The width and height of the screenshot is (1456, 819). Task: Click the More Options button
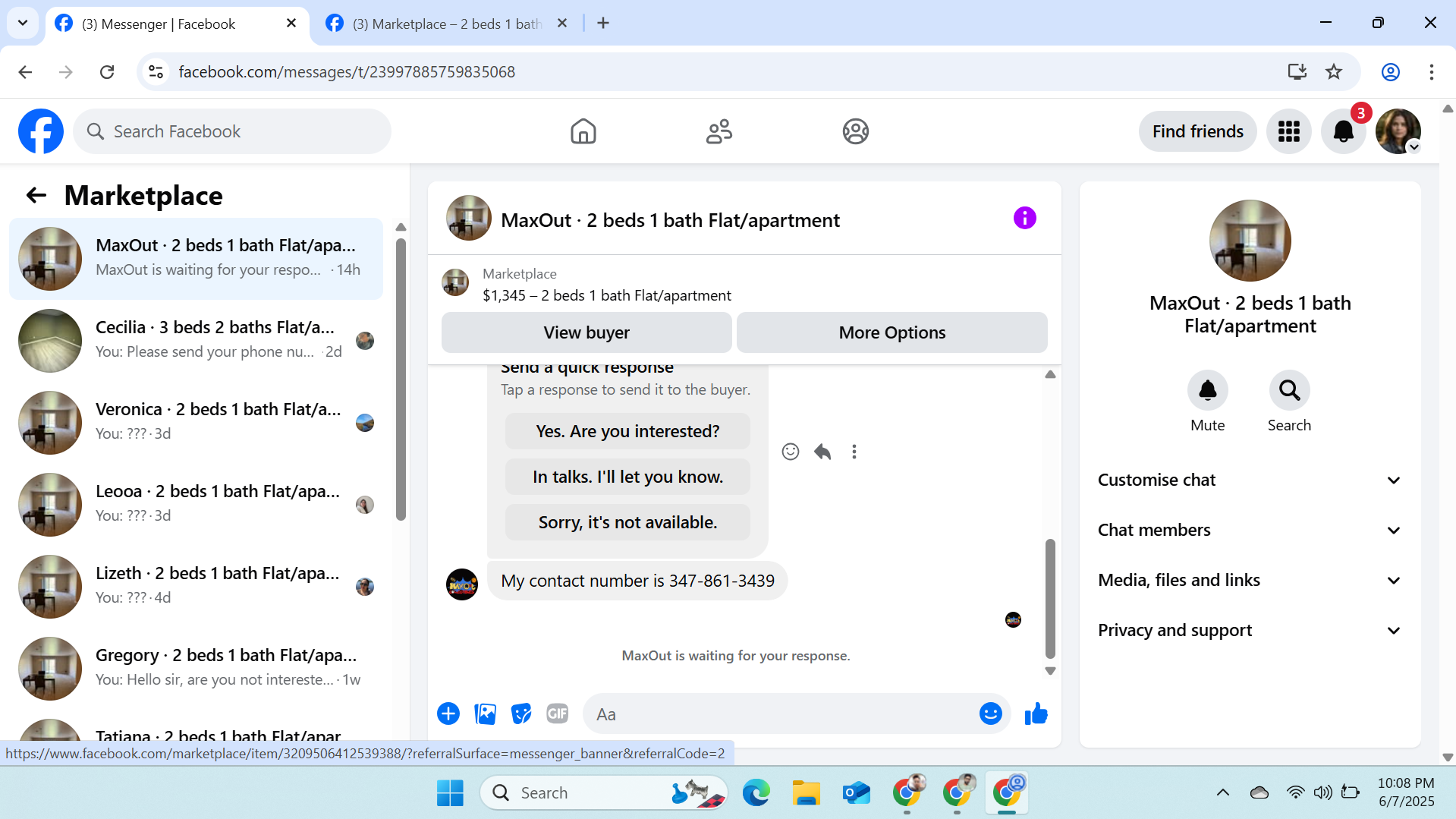pos(892,332)
